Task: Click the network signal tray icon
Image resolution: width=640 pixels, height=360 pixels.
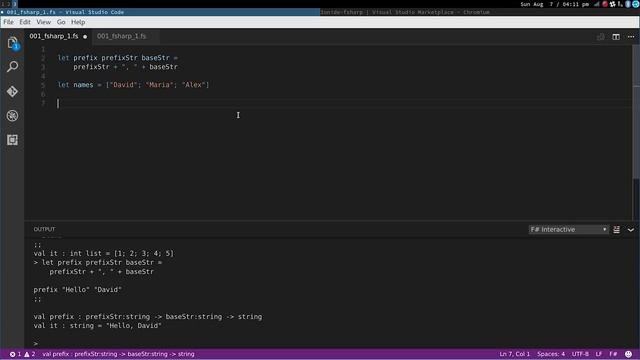Action: (597, 4)
